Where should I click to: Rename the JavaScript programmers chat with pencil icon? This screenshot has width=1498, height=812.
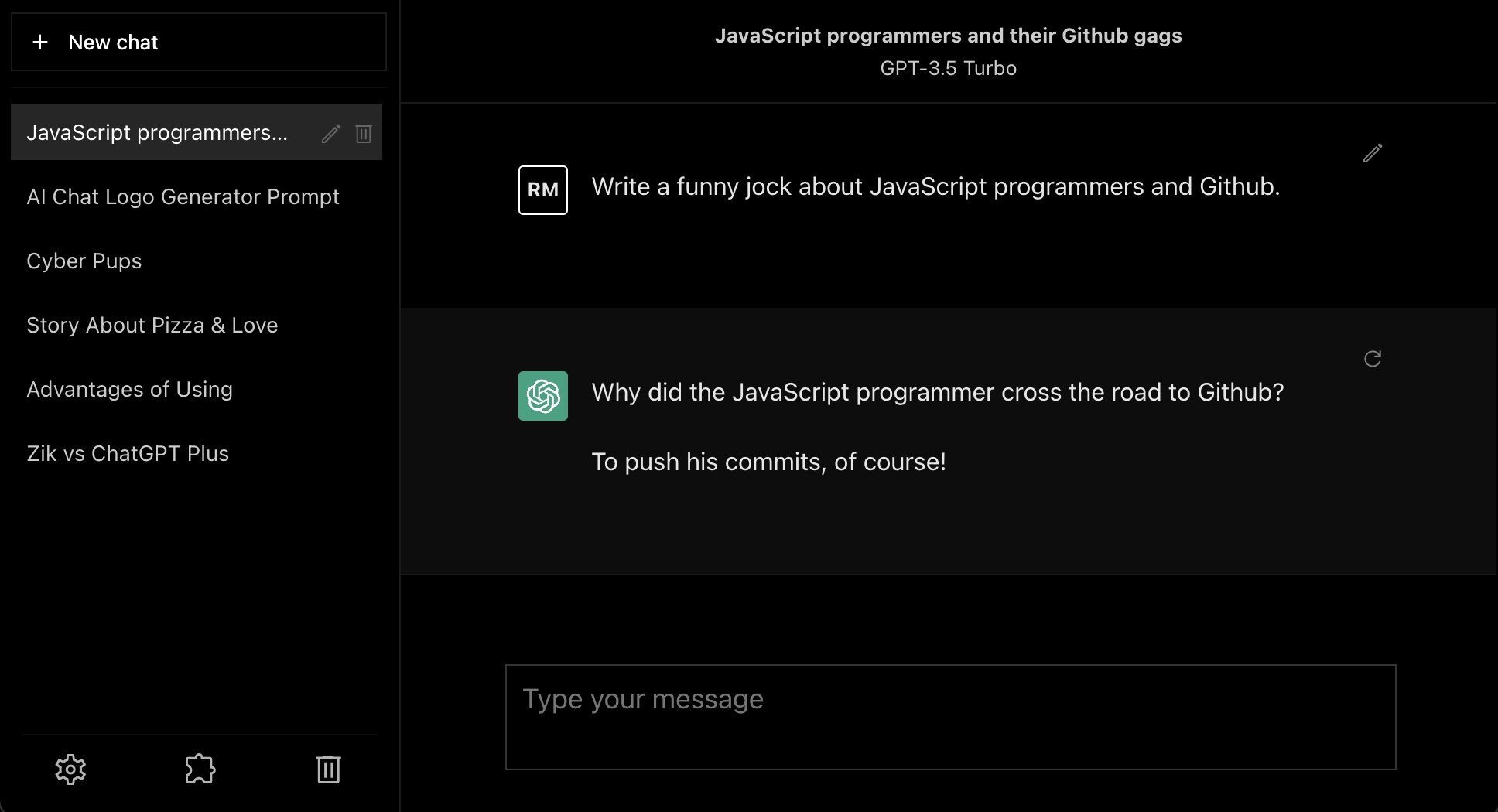point(331,134)
